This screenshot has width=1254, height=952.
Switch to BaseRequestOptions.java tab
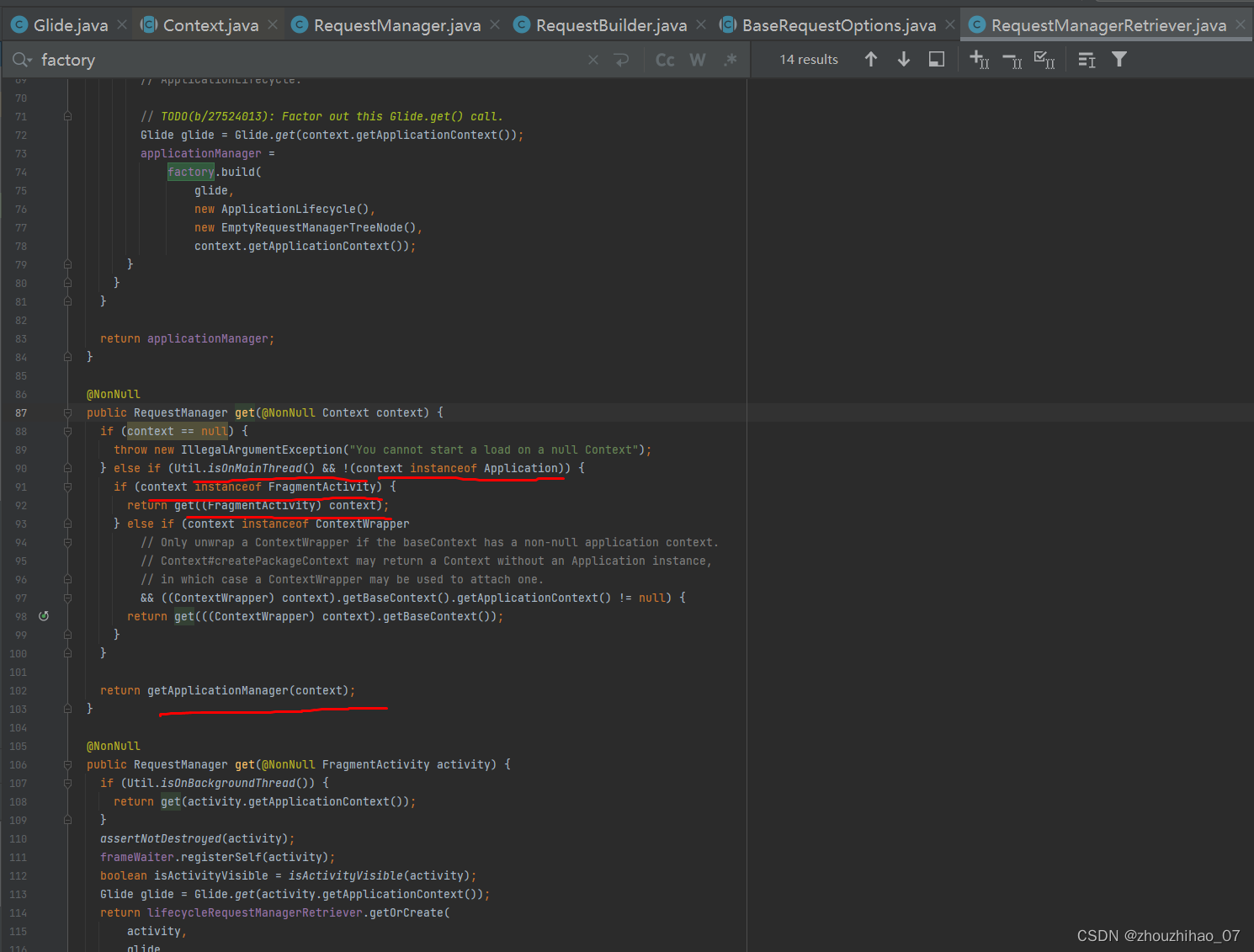[x=839, y=25]
